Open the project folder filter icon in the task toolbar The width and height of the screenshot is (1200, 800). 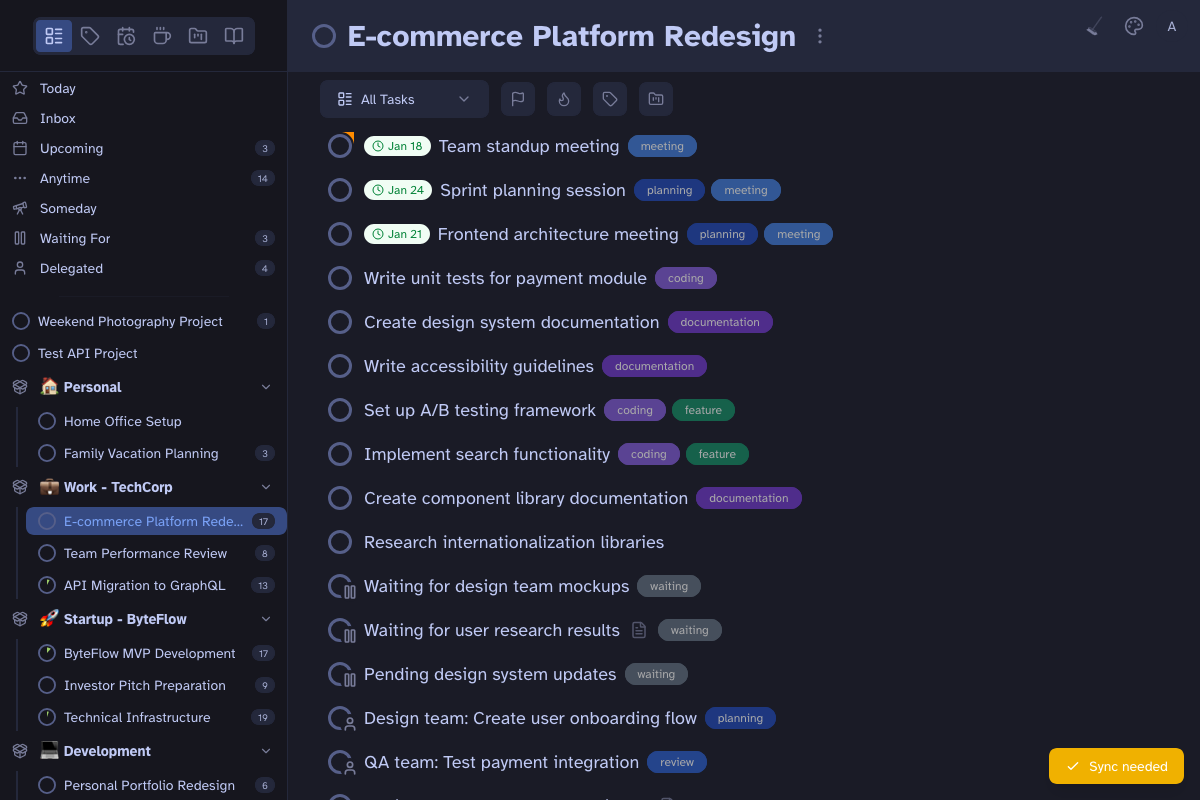point(655,99)
